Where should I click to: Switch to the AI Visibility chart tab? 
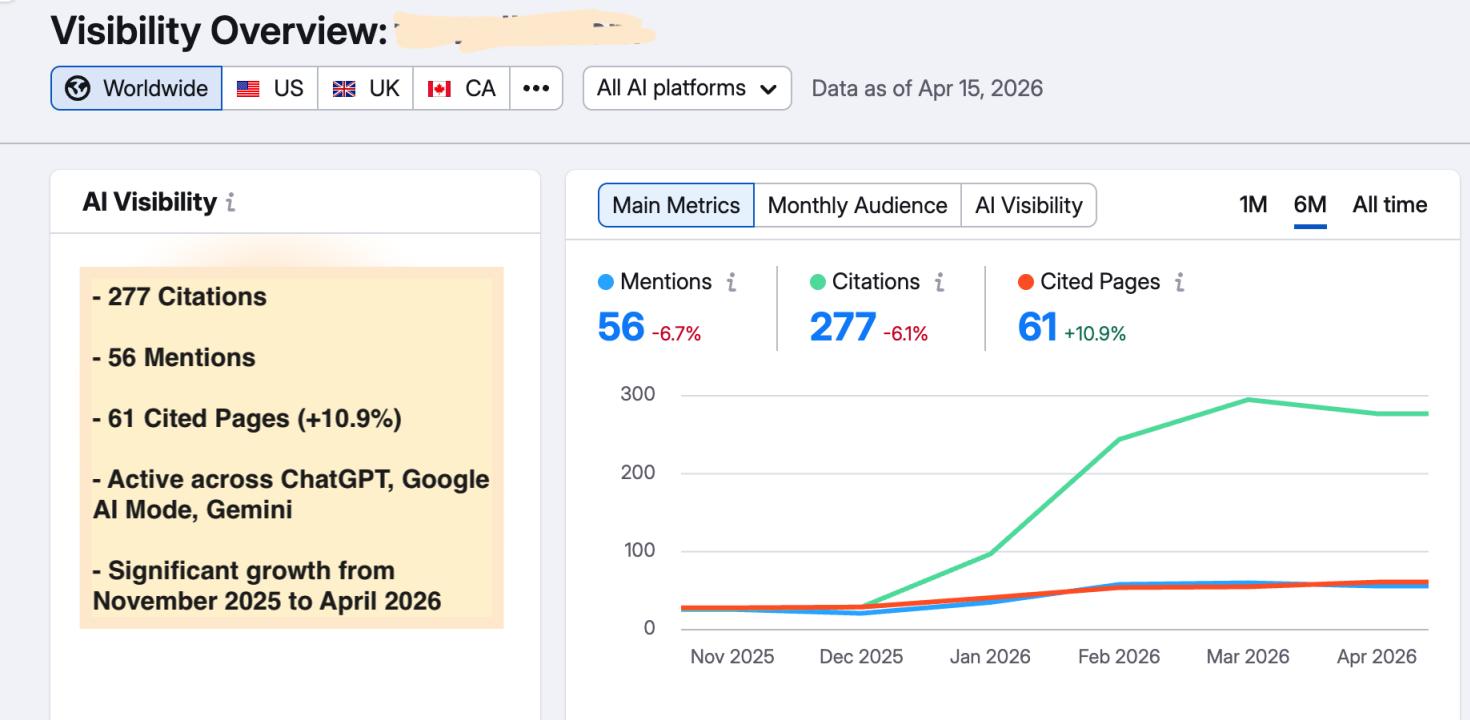tap(1028, 205)
